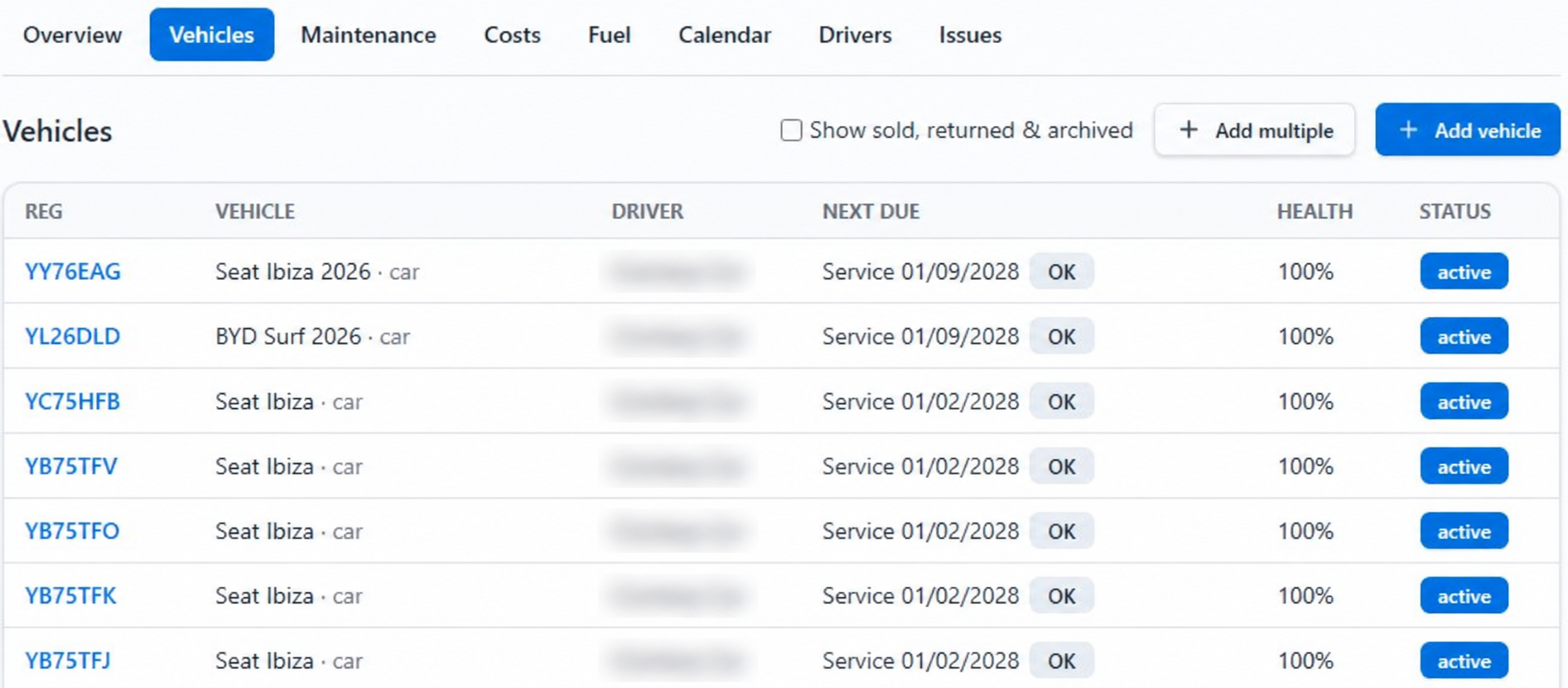Click the active badge for YB75TFJ
Screen dimensions: 1568x688
pyautogui.click(x=1464, y=661)
